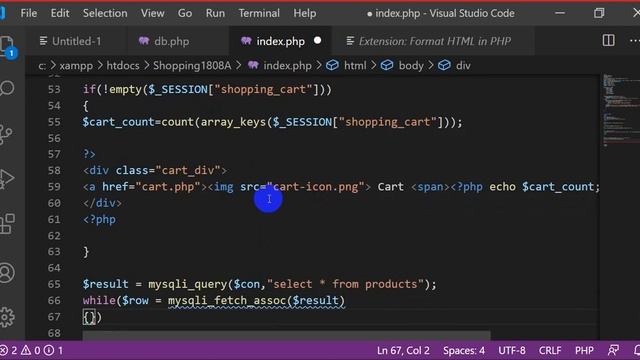Viewport: 640px width, 360px height.
Task: Switch to the Untitled-1 tab
Action: tap(76, 41)
